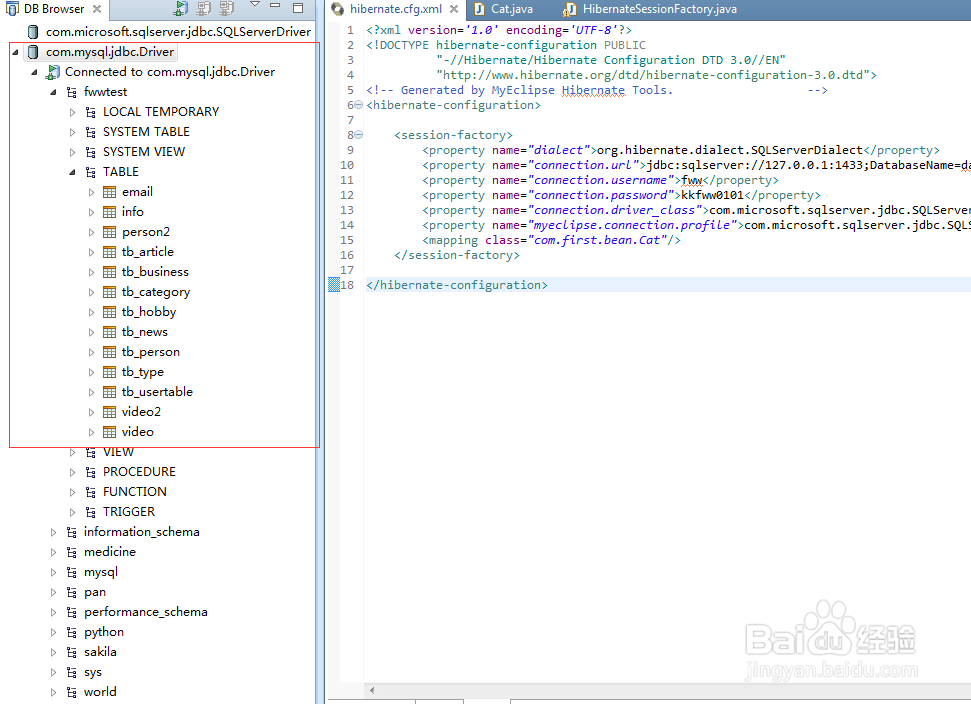
Task: Click the video table icon
Action: [x=110, y=432]
